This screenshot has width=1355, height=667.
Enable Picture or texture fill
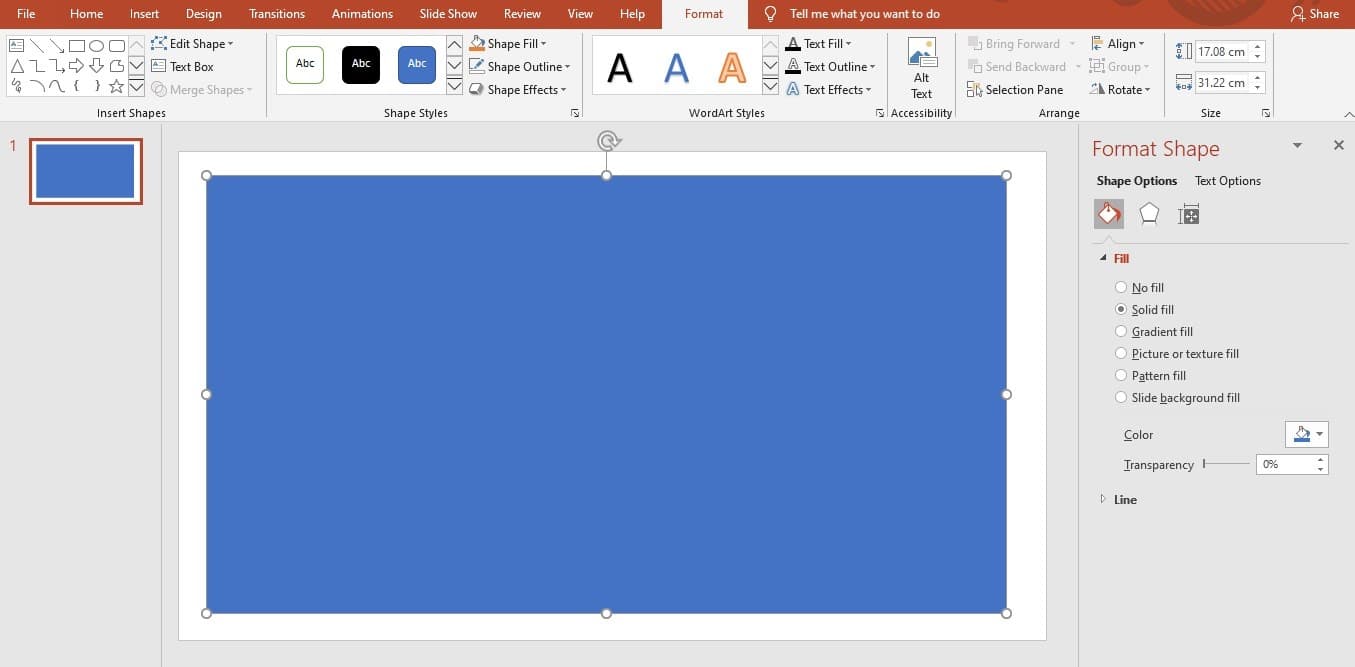pyautogui.click(x=1121, y=354)
